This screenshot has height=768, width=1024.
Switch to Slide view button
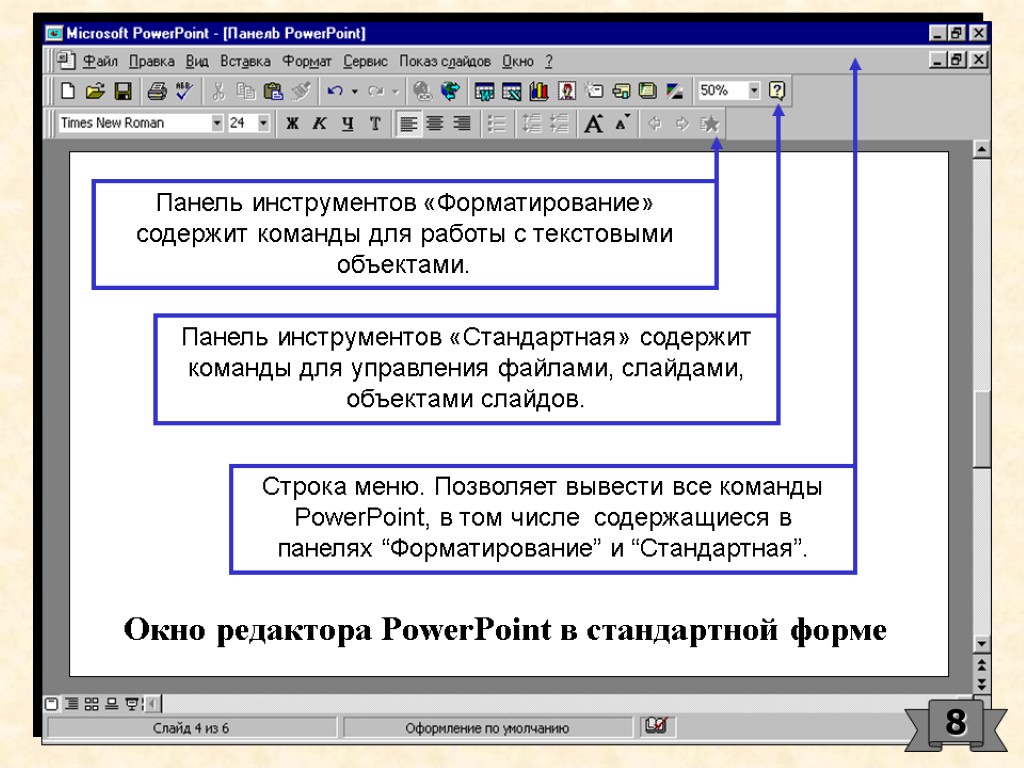point(52,703)
